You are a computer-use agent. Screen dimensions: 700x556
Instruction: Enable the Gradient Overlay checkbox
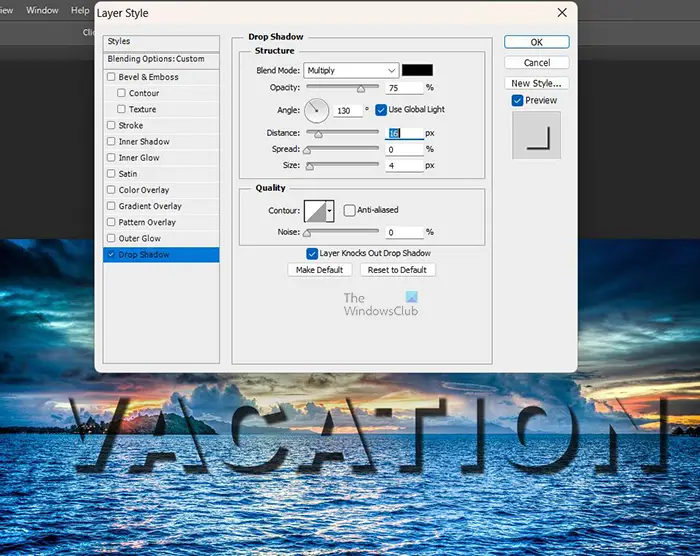click(x=111, y=206)
